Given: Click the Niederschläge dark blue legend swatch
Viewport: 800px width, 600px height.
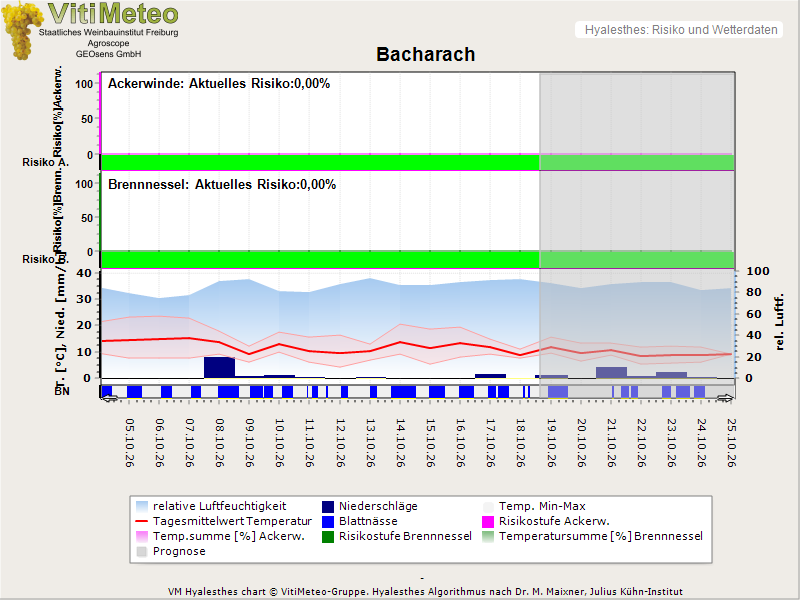Looking at the screenshot, I should tap(328, 507).
